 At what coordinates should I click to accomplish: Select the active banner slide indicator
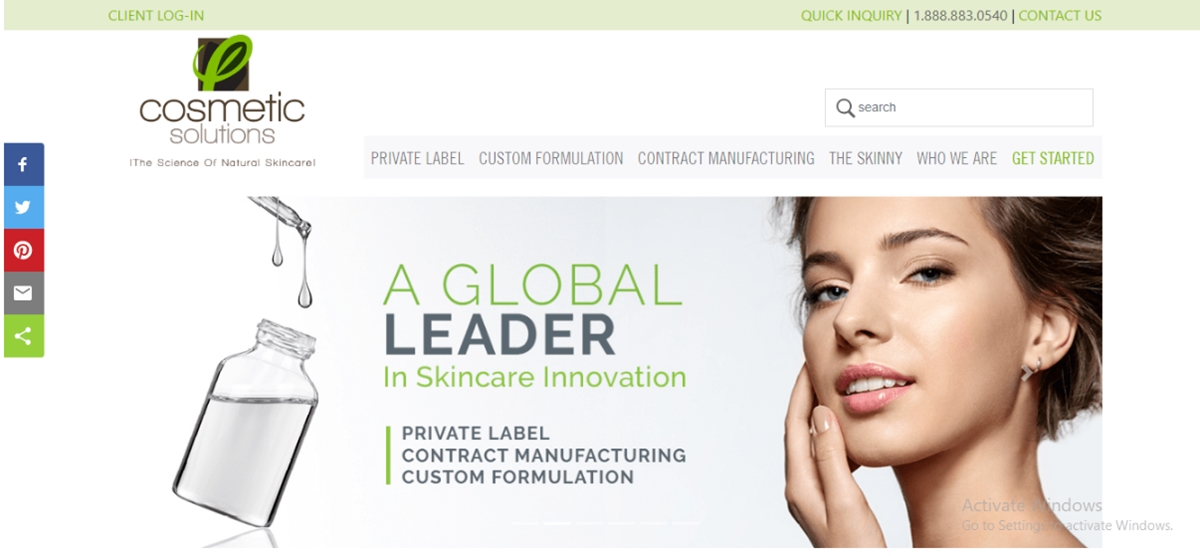[557, 523]
